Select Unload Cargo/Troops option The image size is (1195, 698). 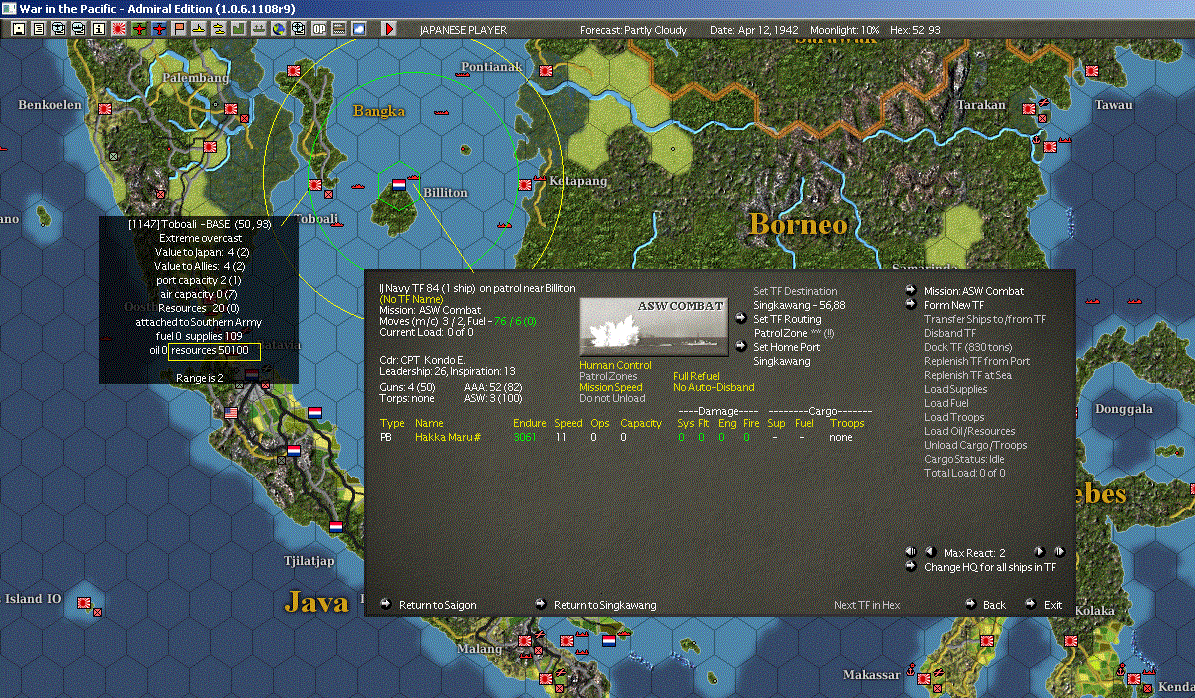[x=975, y=445]
